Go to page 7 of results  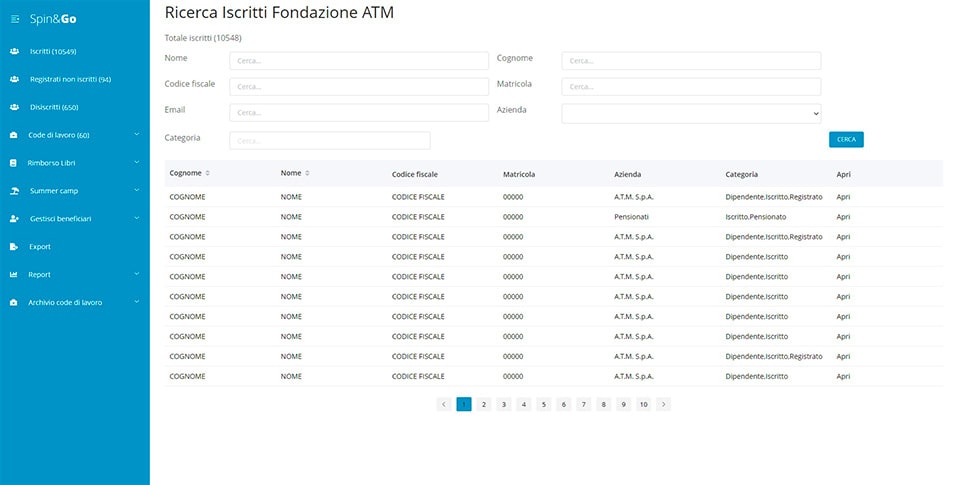(583, 404)
